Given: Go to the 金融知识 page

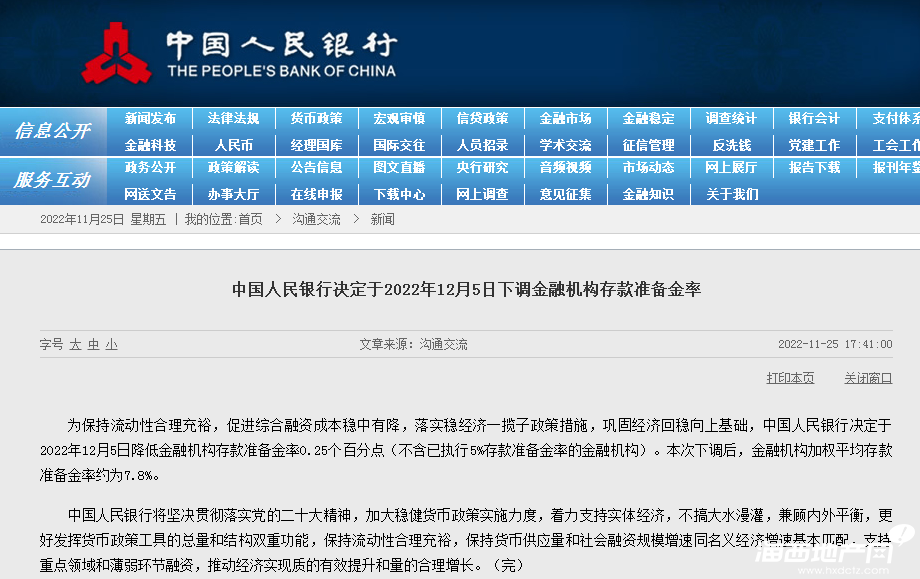Looking at the screenshot, I should (x=648, y=194).
